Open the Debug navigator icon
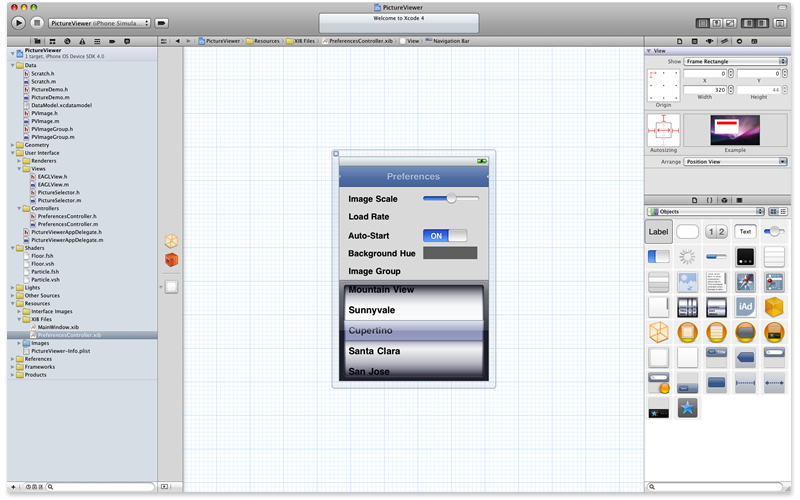The image size is (800, 500). click(x=97, y=41)
